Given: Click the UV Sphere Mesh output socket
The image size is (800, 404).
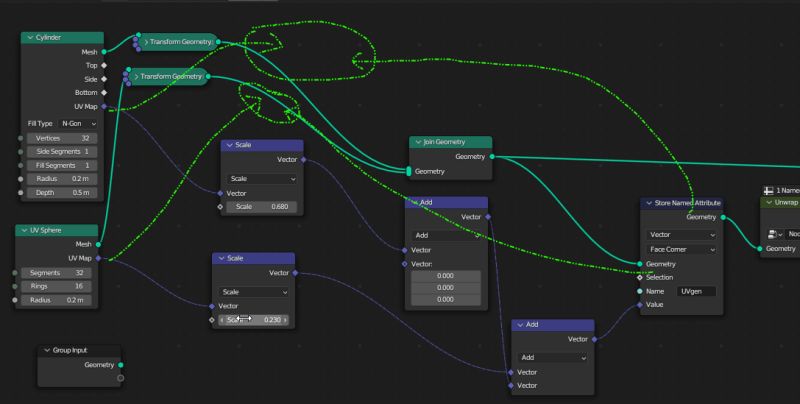Looking at the screenshot, I should click(98, 244).
